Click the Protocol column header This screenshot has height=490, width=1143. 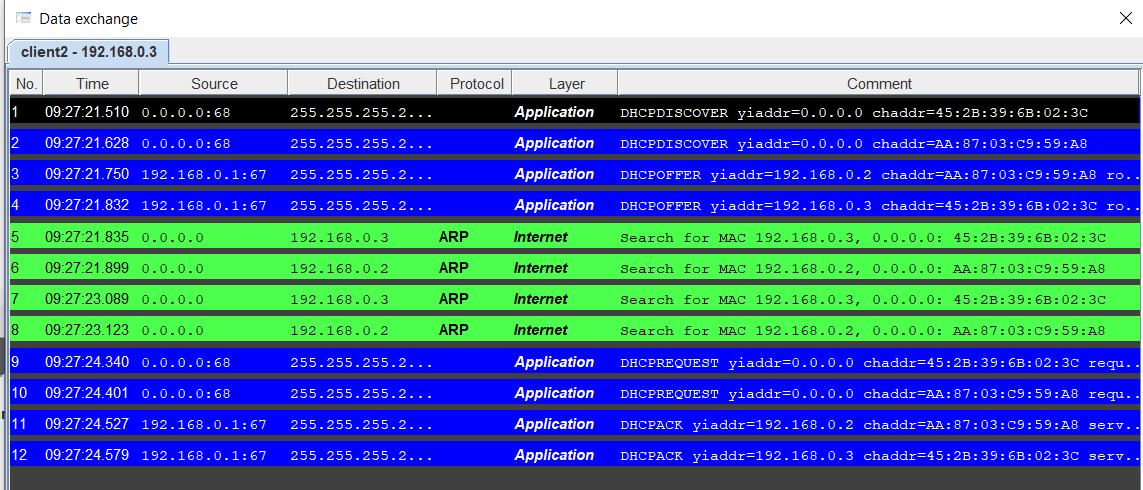click(x=476, y=84)
